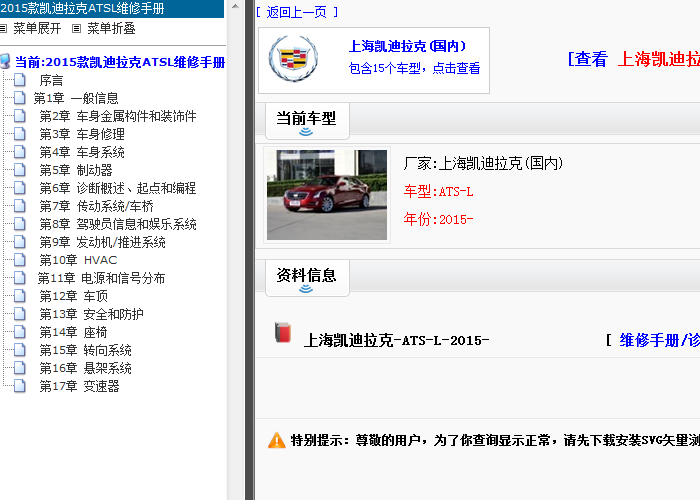Open the 维修手册/诊 link
Viewport: 700px width, 500px height.
(x=659, y=341)
